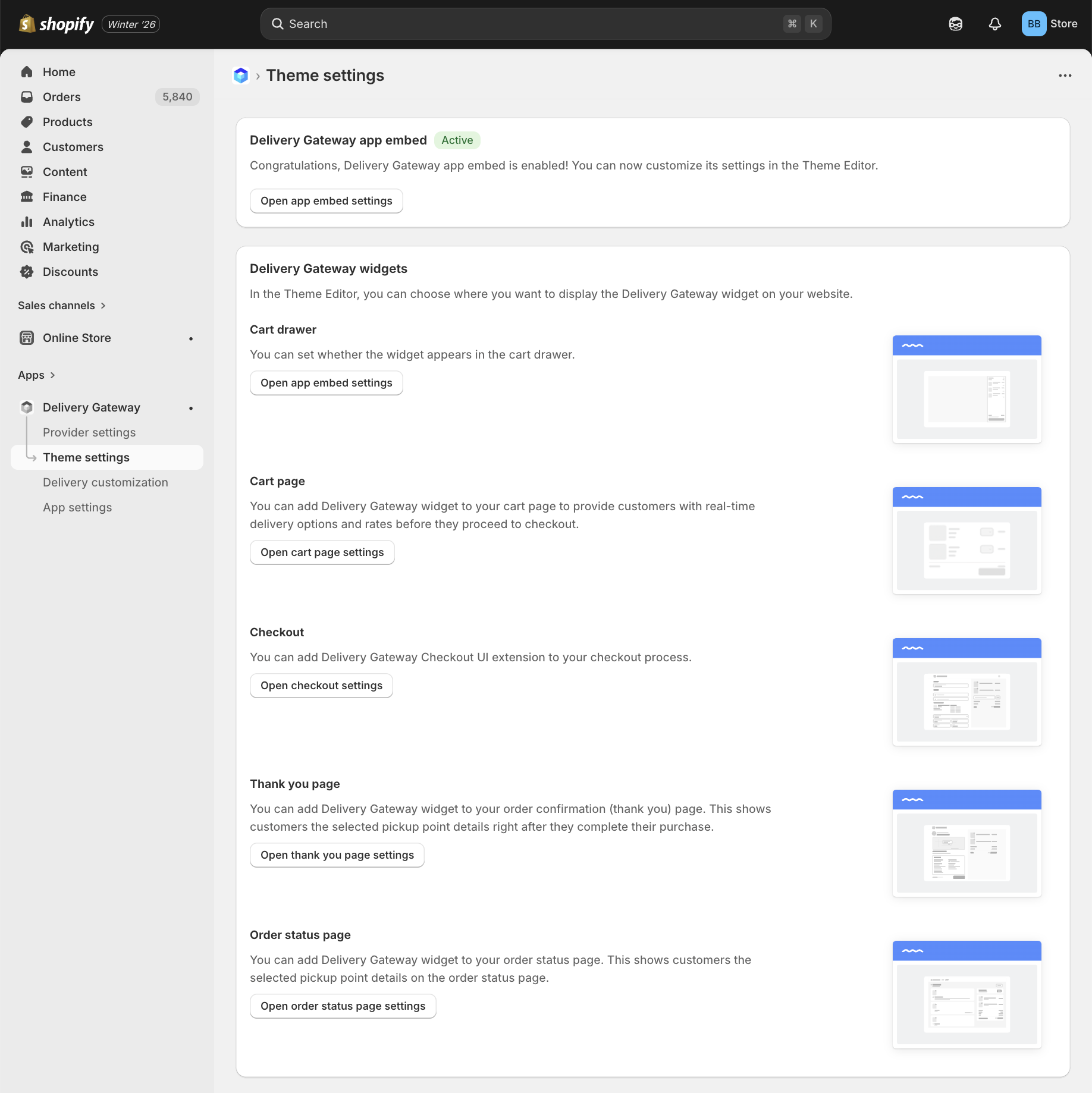This screenshot has height=1093, width=1092.
Task: Open the Online Store channel
Action: click(77, 338)
